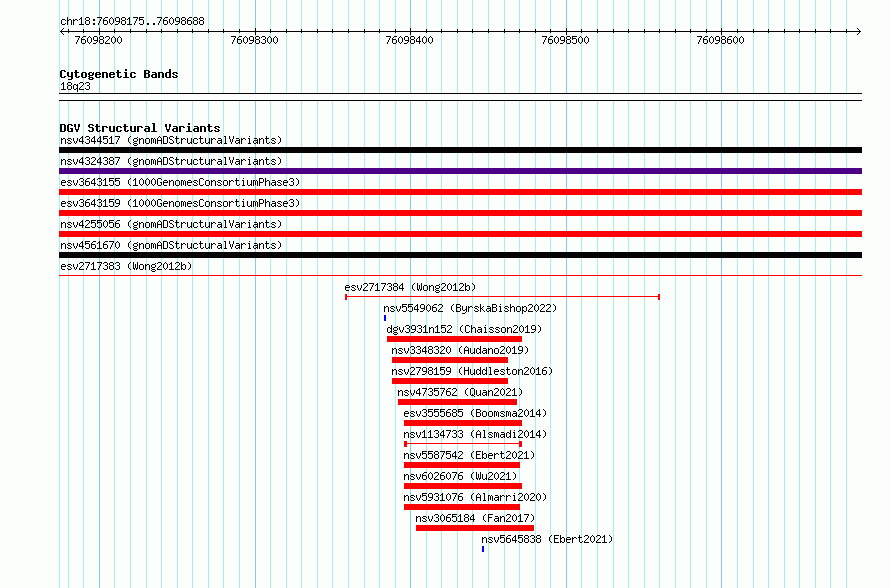Image resolution: width=890 pixels, height=588 pixels.
Task: Click the 76098200 ruler position label
Action: click(98, 40)
